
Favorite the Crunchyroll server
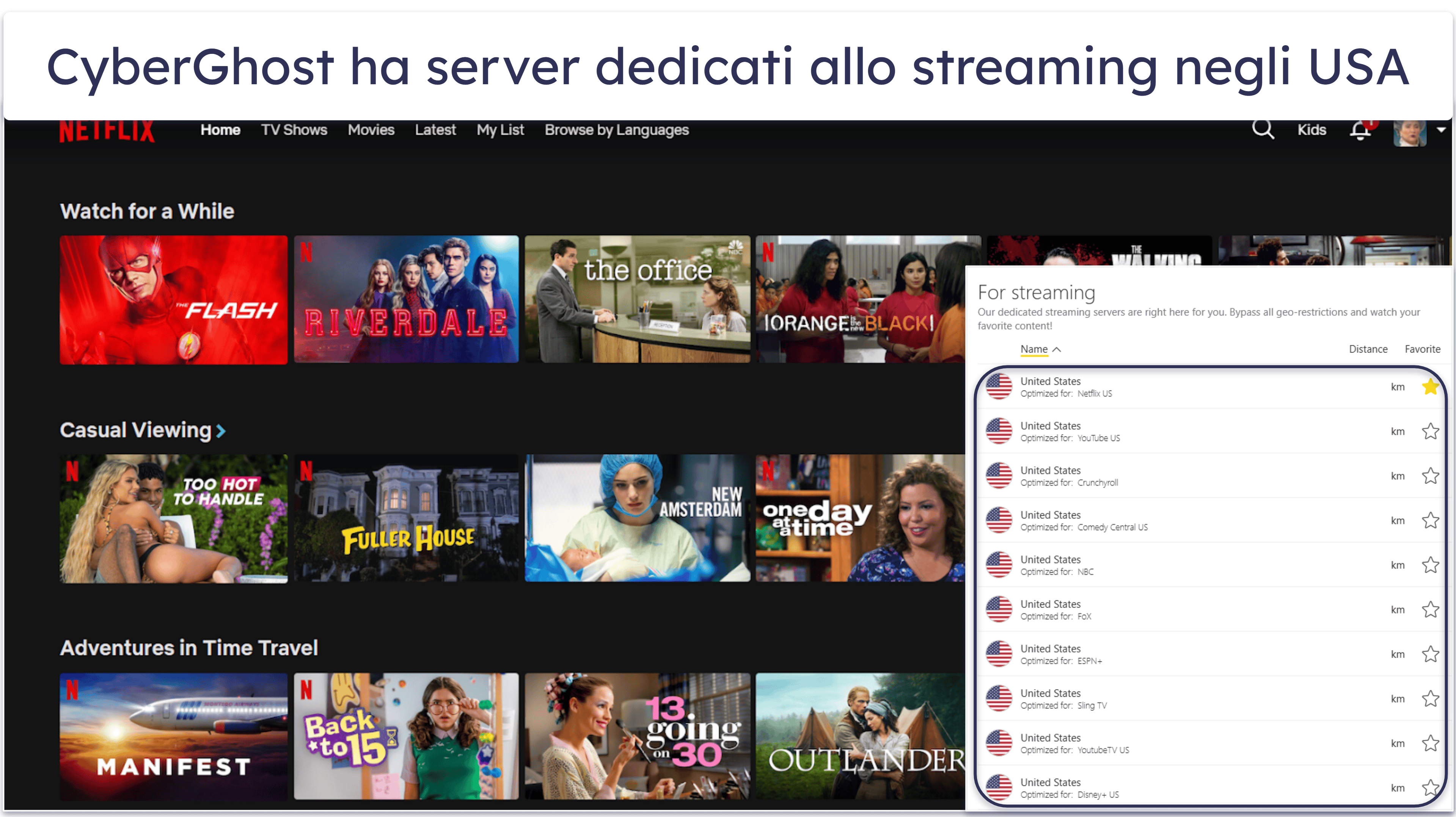click(1430, 476)
